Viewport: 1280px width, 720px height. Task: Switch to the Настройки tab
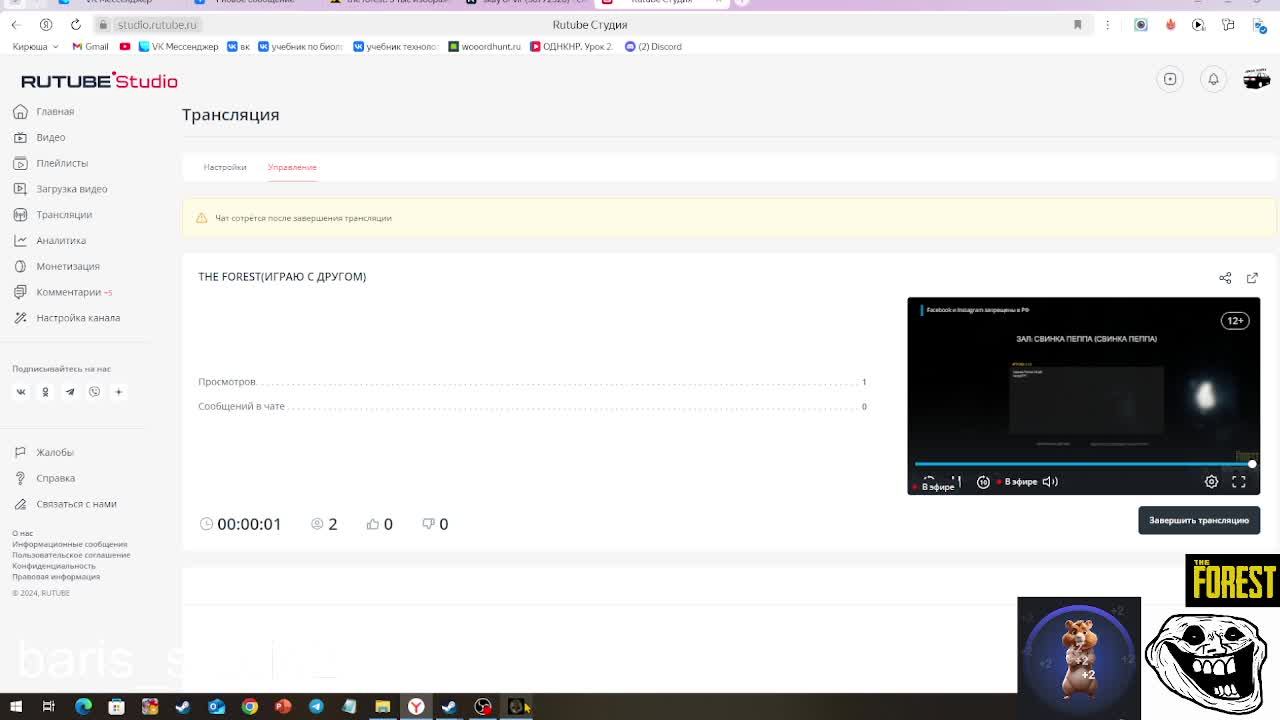[x=225, y=167]
